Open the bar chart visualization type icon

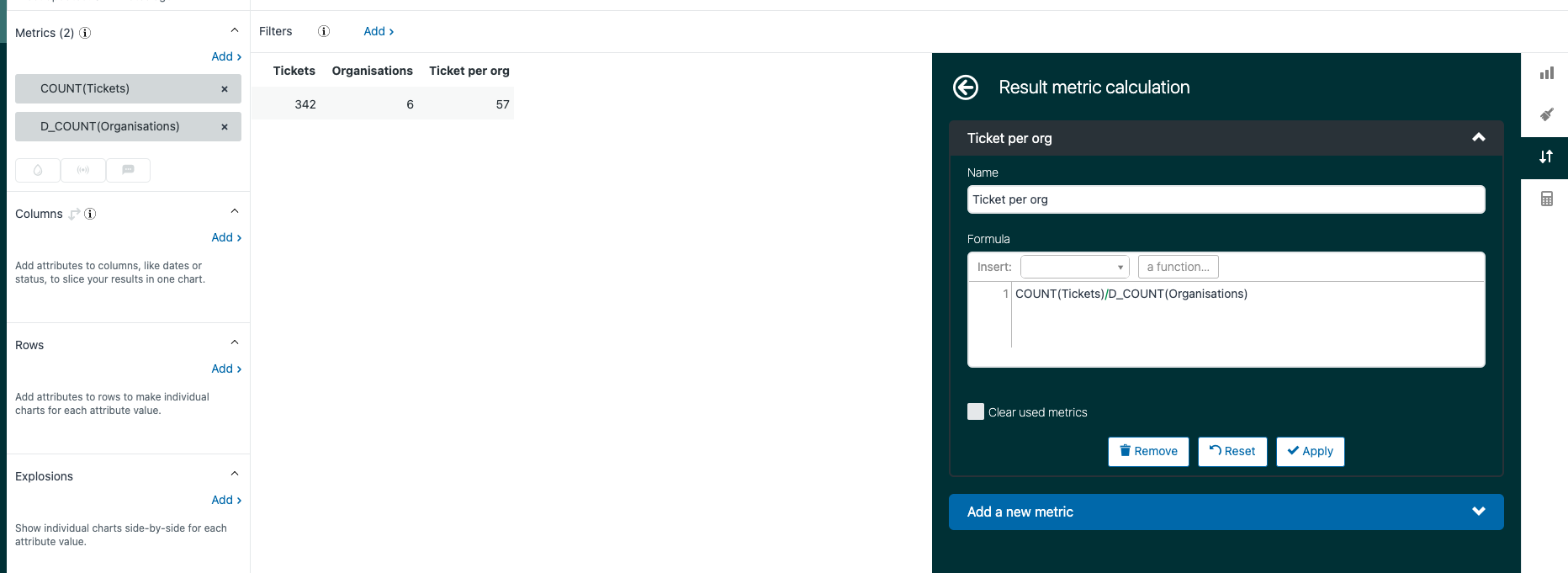click(x=1546, y=73)
